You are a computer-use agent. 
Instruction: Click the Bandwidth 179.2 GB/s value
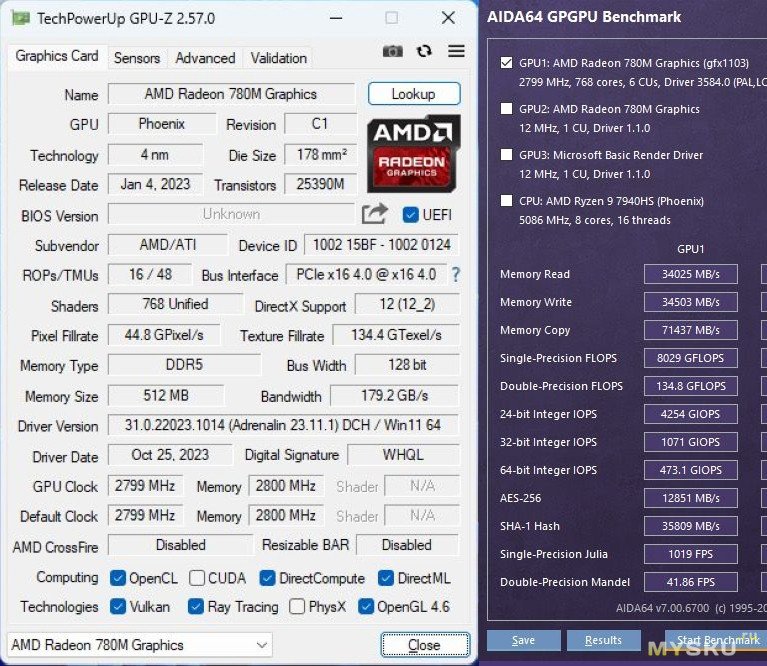[394, 395]
